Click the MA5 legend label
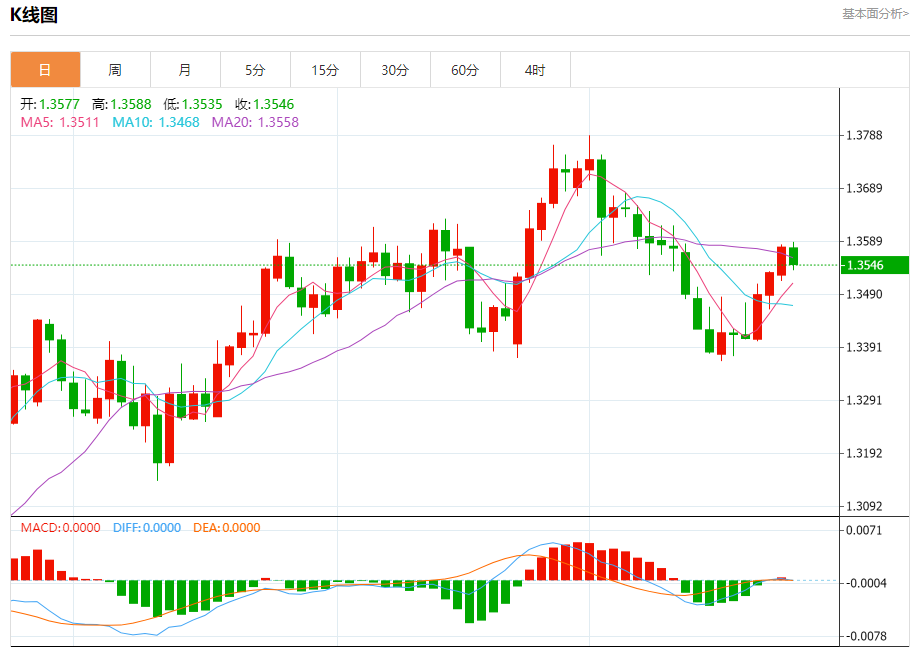 coord(60,122)
